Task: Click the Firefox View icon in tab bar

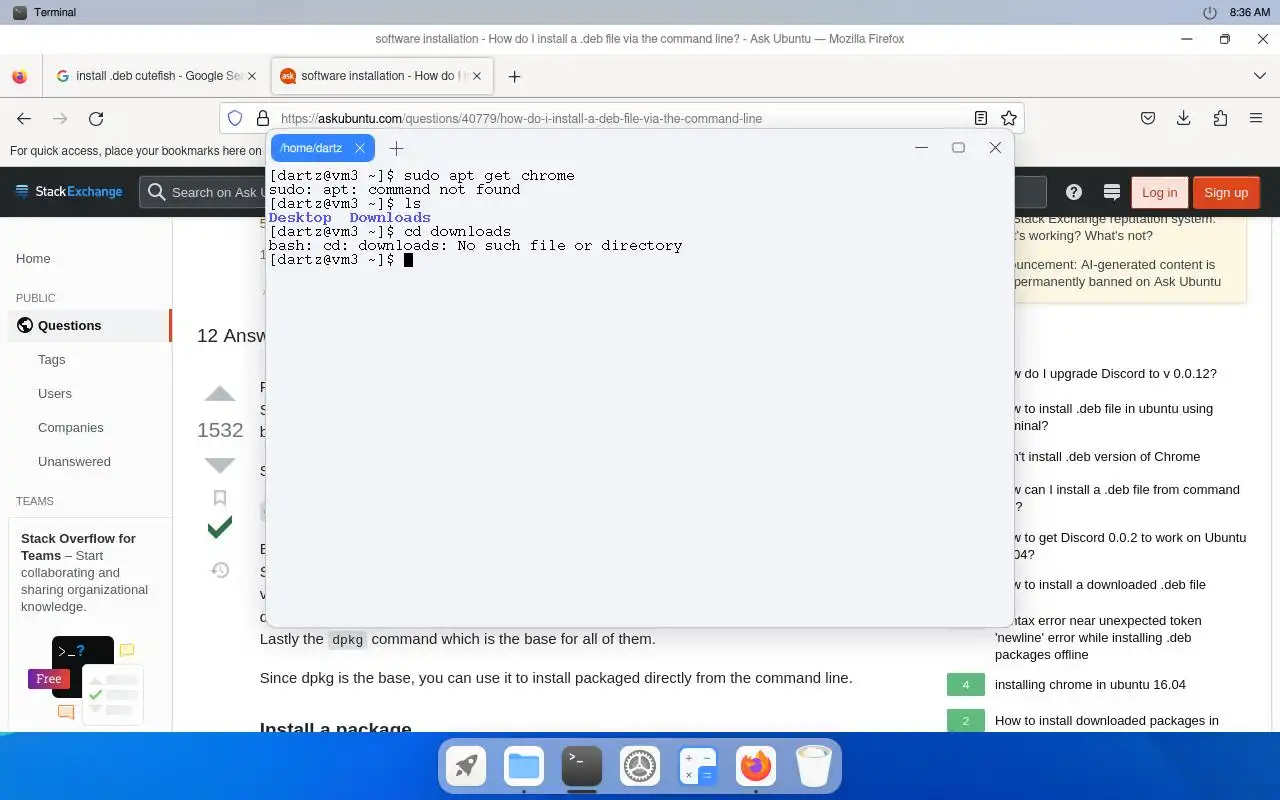Action: 19,76
